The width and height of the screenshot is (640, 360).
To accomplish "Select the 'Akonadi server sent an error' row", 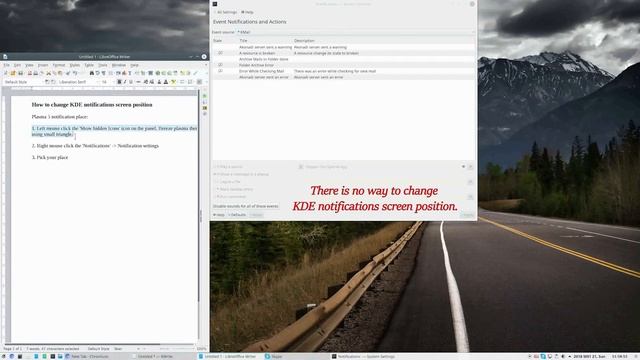I will click(343, 77).
